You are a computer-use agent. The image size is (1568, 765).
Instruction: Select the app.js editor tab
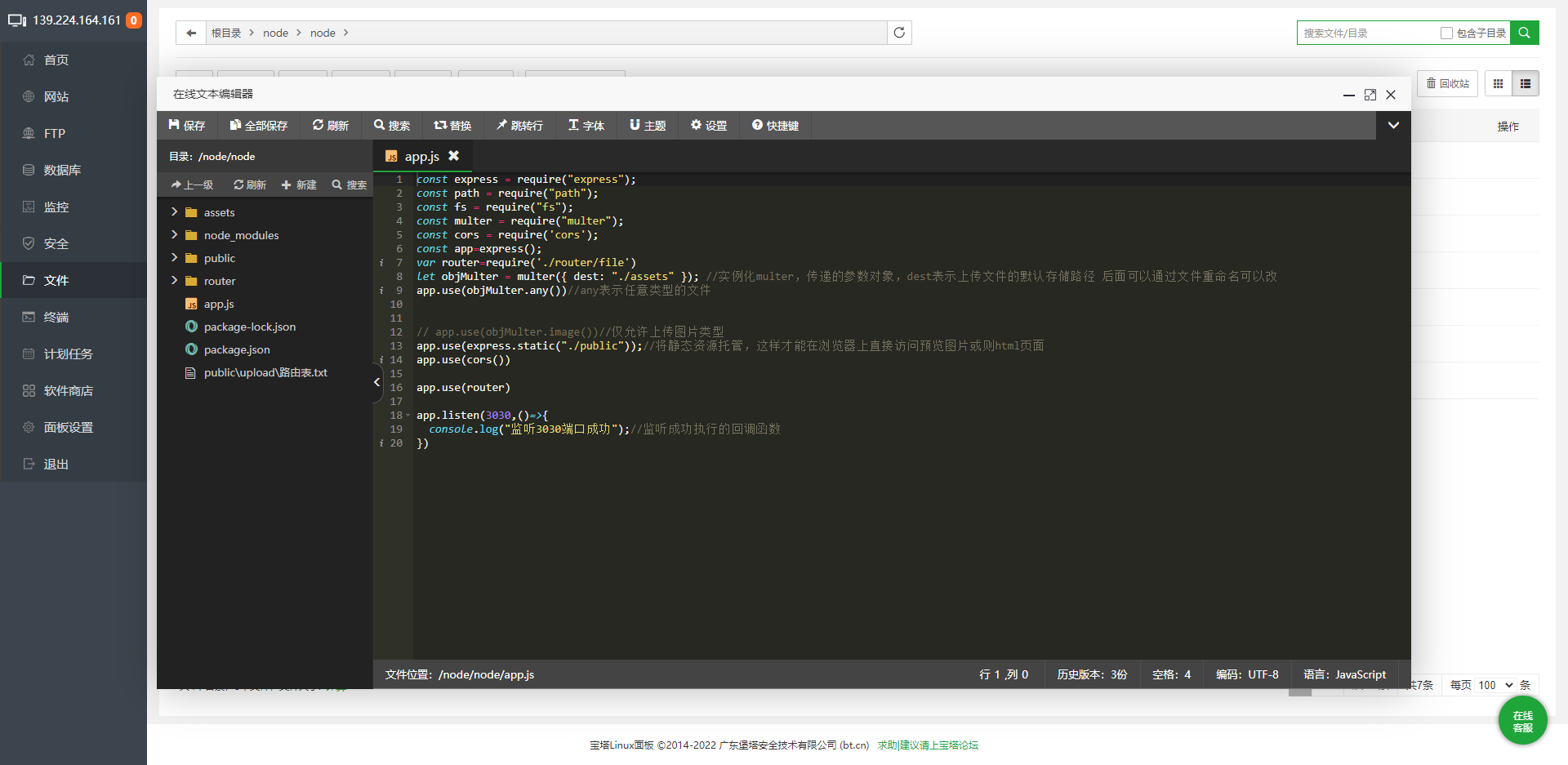pyautogui.click(x=421, y=156)
